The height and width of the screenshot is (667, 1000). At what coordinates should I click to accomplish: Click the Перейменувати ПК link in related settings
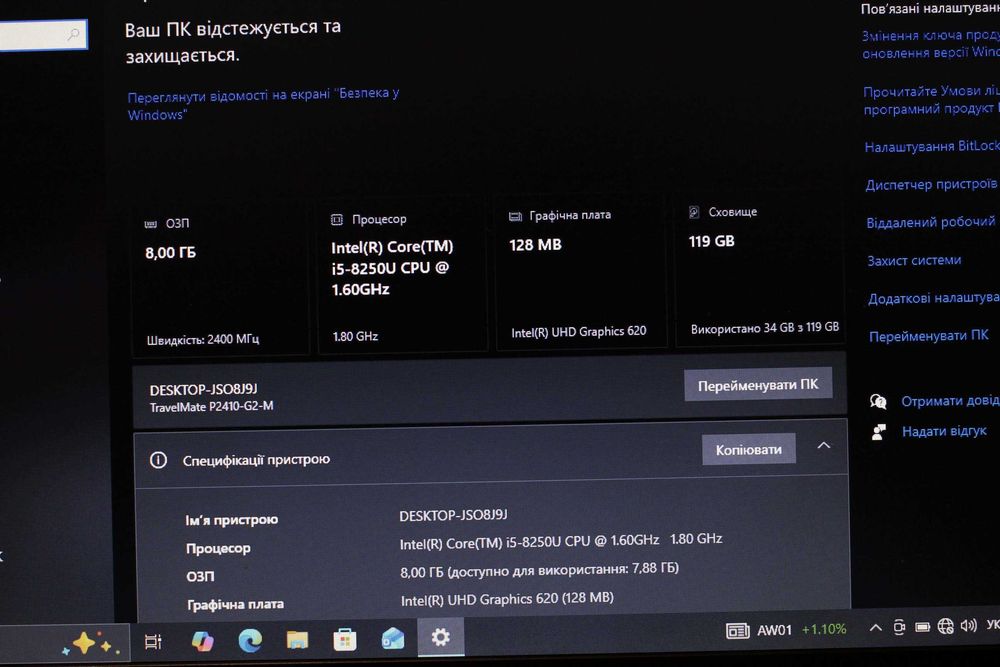pos(929,336)
